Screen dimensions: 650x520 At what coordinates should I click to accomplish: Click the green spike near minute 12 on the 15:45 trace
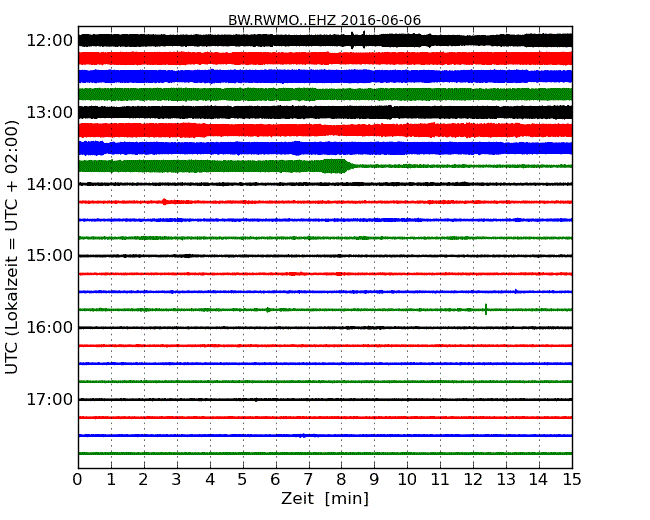pyautogui.click(x=486, y=309)
